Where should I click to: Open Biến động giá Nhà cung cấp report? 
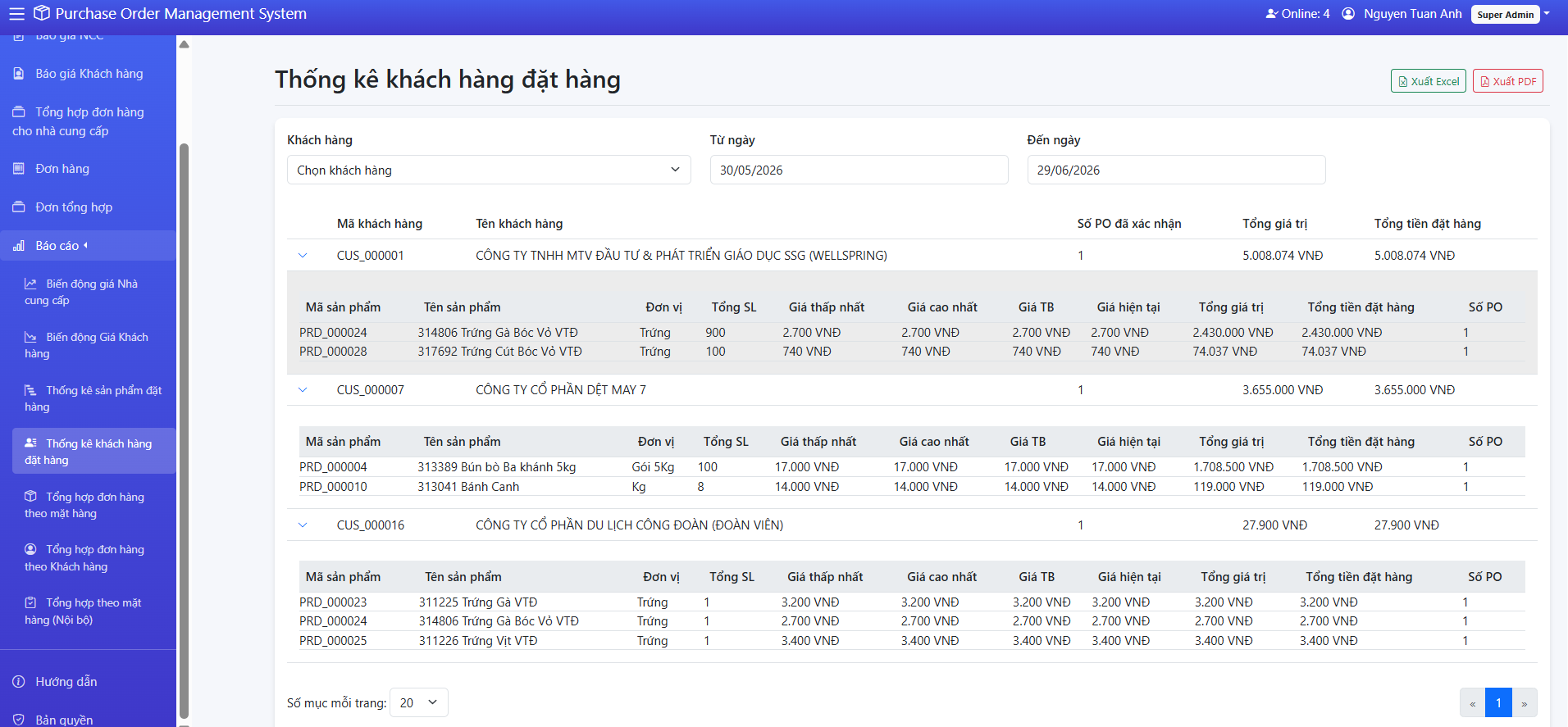pos(93,293)
